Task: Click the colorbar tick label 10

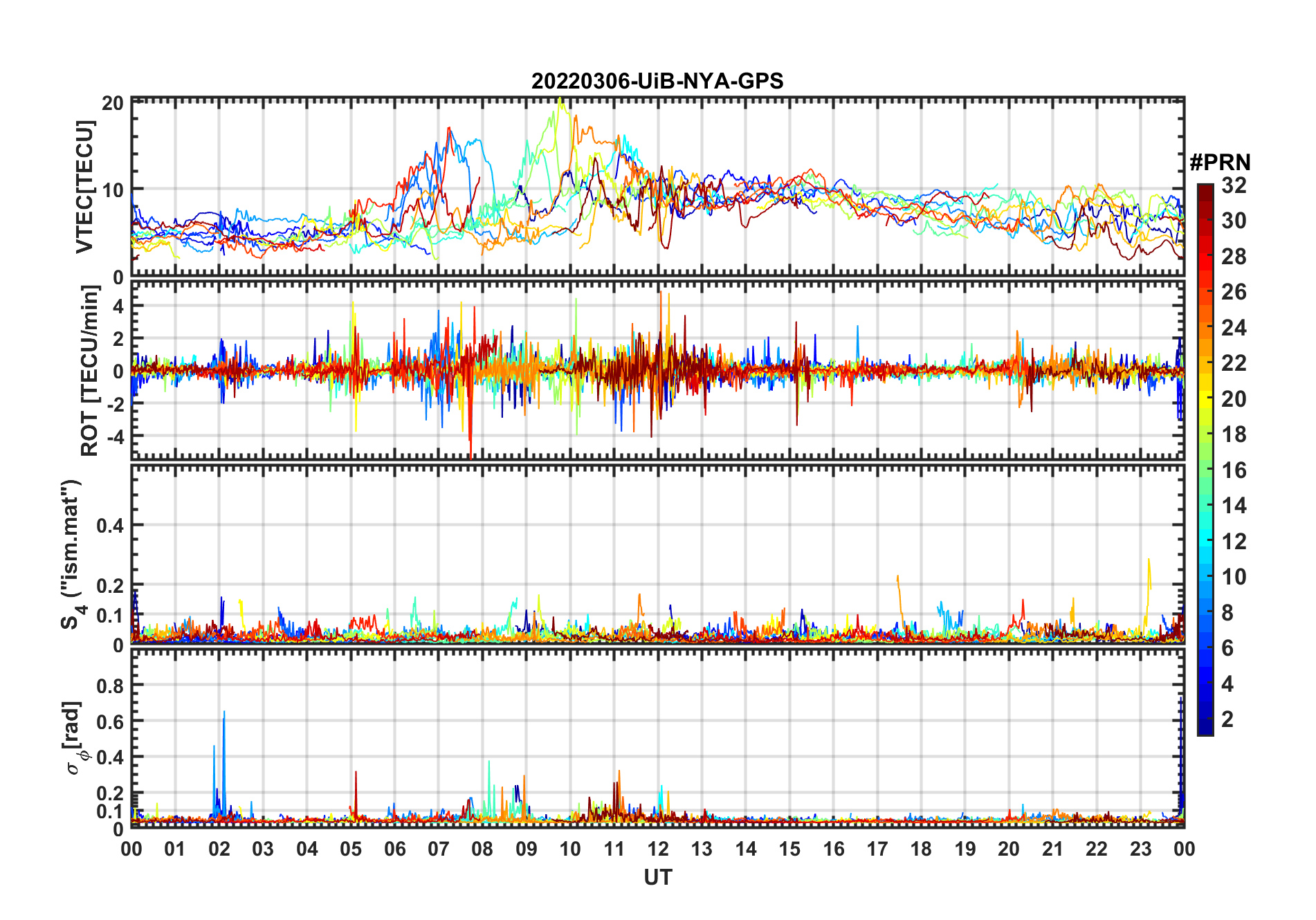Action: point(1234,577)
